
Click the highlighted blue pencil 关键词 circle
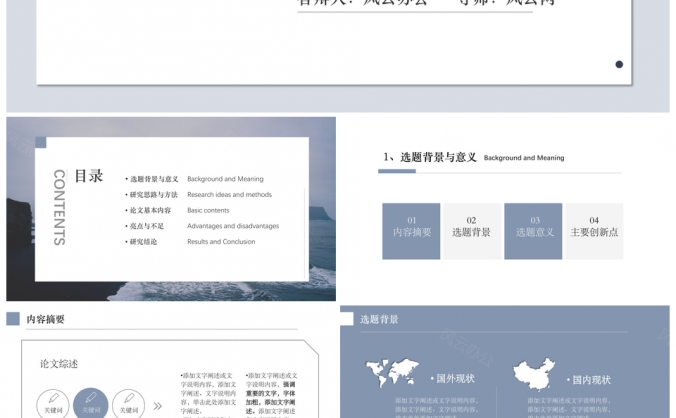click(x=91, y=403)
